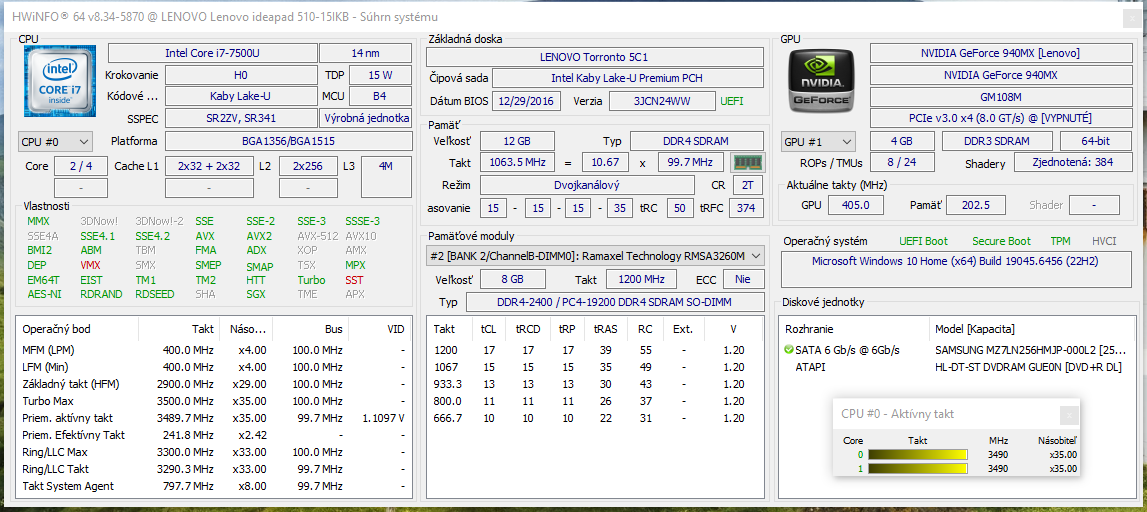This screenshot has height=512, width=1147.
Task: Click the Kaby Lake-U codename field
Action: pyautogui.click(x=240, y=96)
